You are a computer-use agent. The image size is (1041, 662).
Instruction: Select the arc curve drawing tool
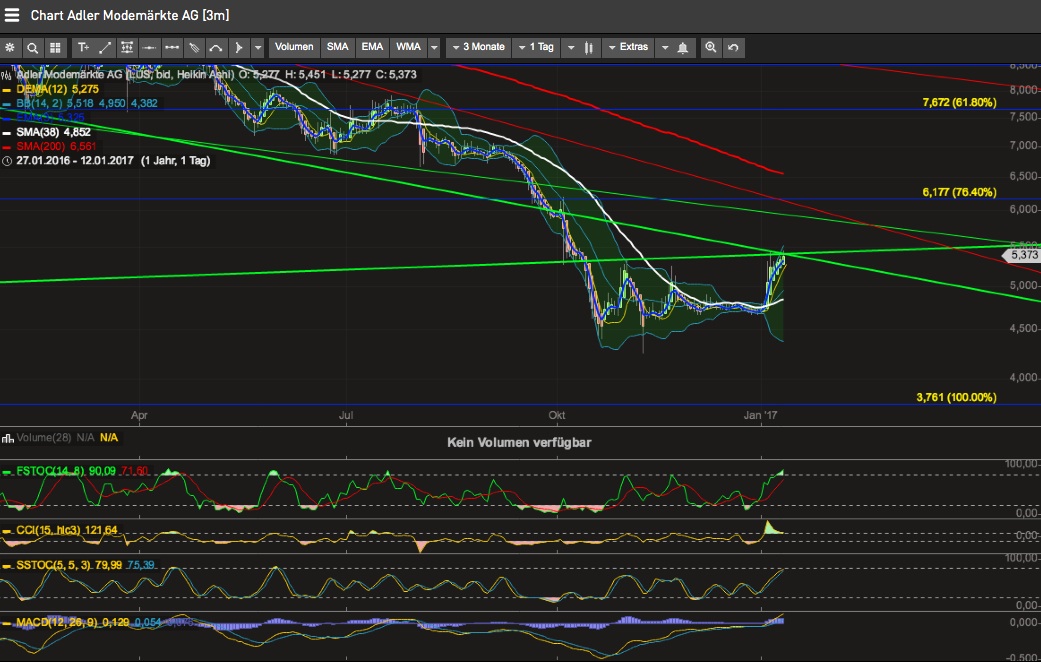coord(215,47)
